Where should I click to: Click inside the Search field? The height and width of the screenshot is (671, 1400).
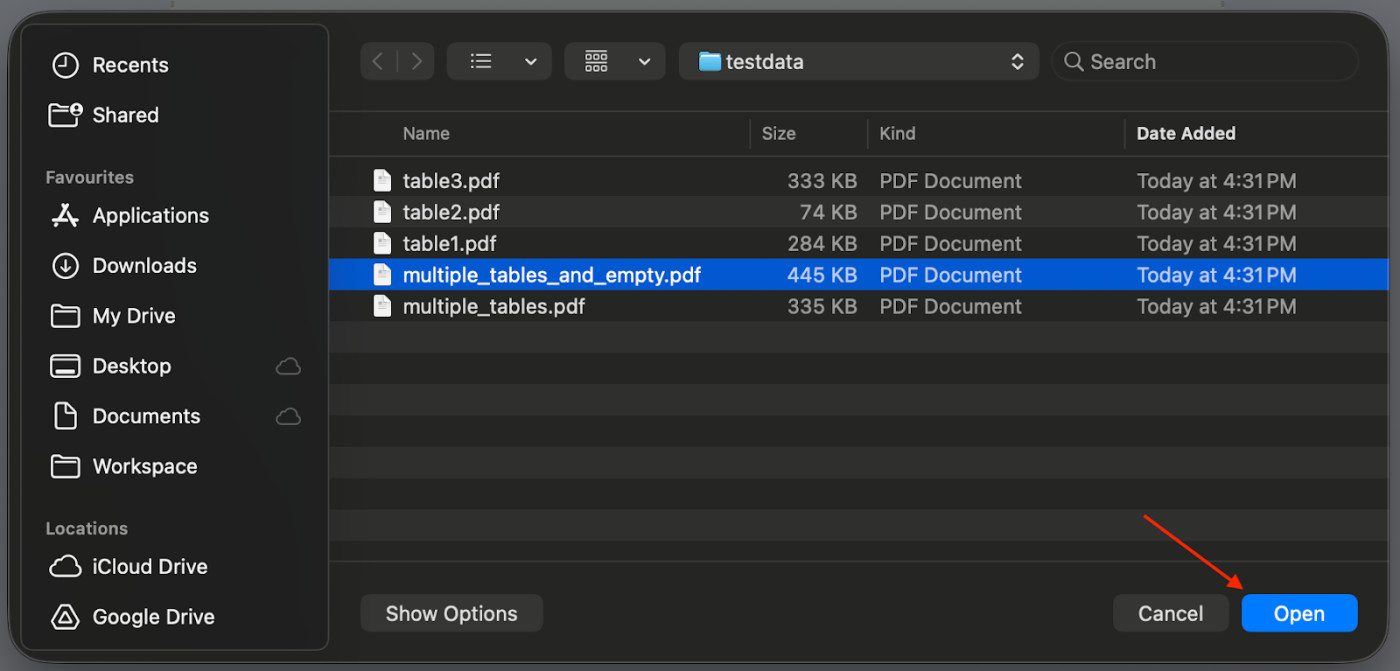pos(1160,61)
